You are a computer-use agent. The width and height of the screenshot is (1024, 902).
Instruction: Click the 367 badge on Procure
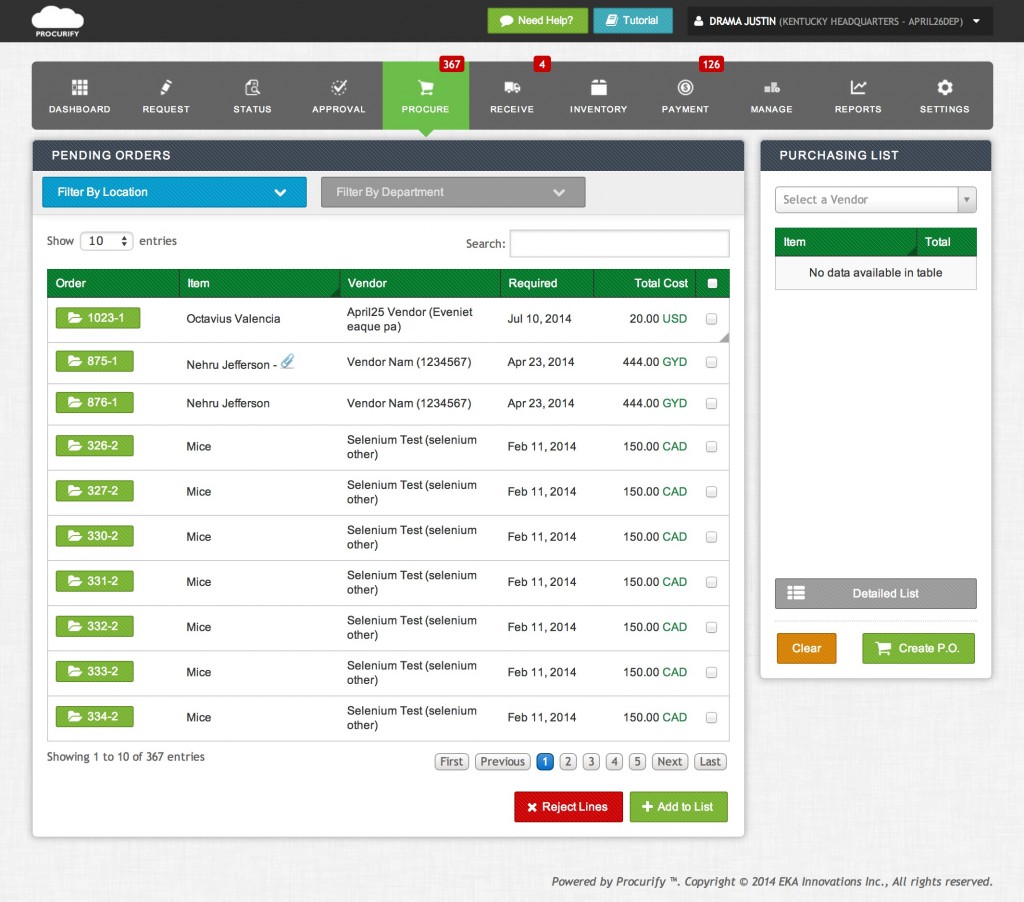(451, 64)
